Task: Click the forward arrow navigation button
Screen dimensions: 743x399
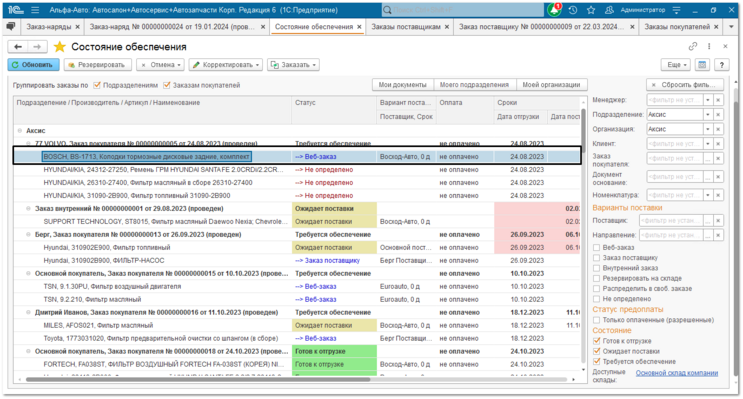Action: (x=37, y=46)
